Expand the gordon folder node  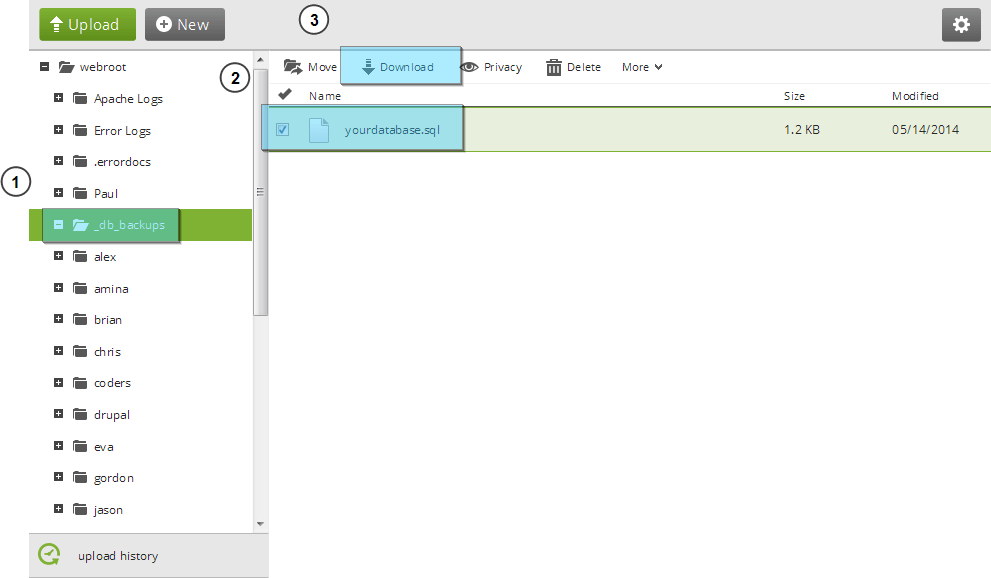tap(58, 477)
